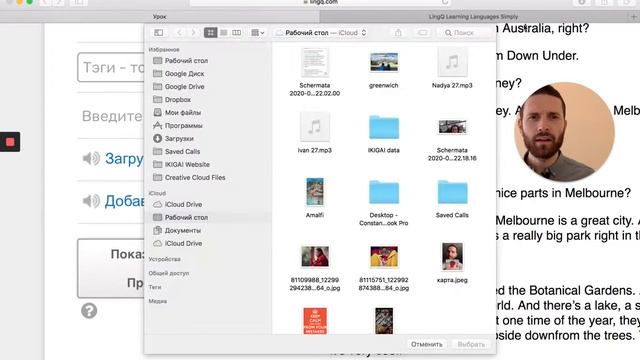Click the Введите text field on page
640x360 pixels.
click(111, 116)
